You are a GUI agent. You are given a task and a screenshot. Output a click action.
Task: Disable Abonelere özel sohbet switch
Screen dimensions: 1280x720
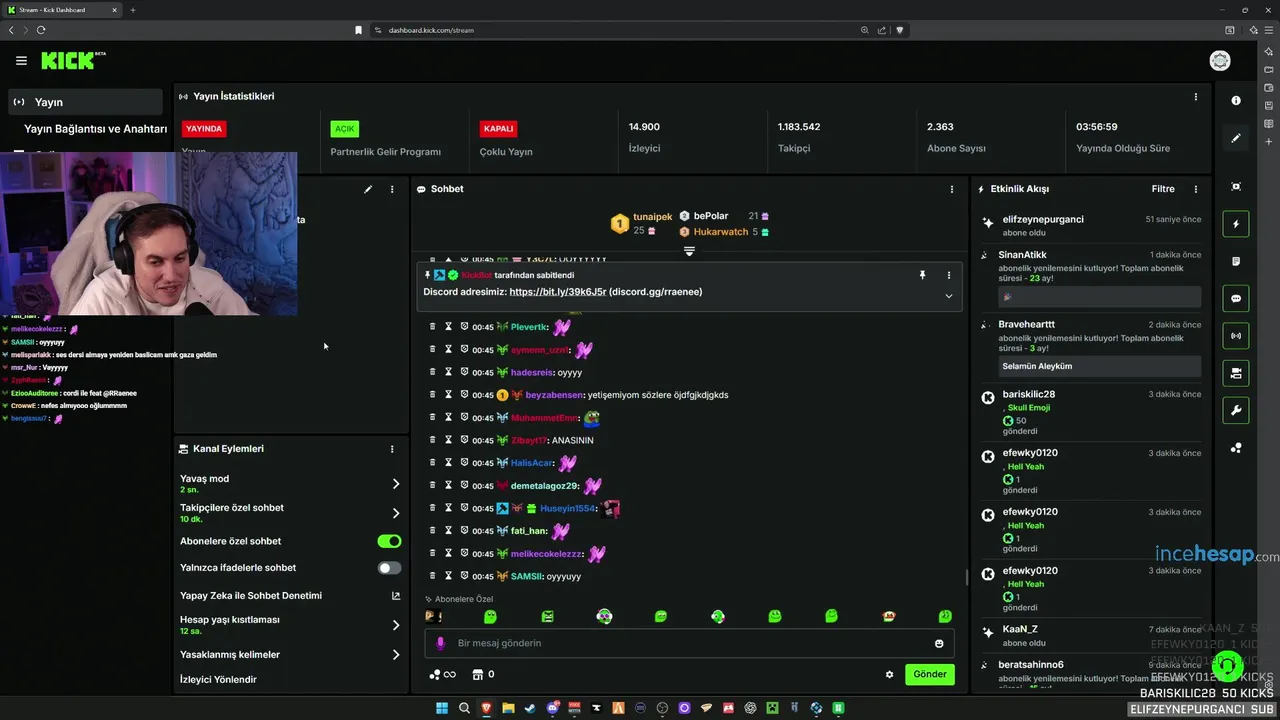click(x=389, y=541)
